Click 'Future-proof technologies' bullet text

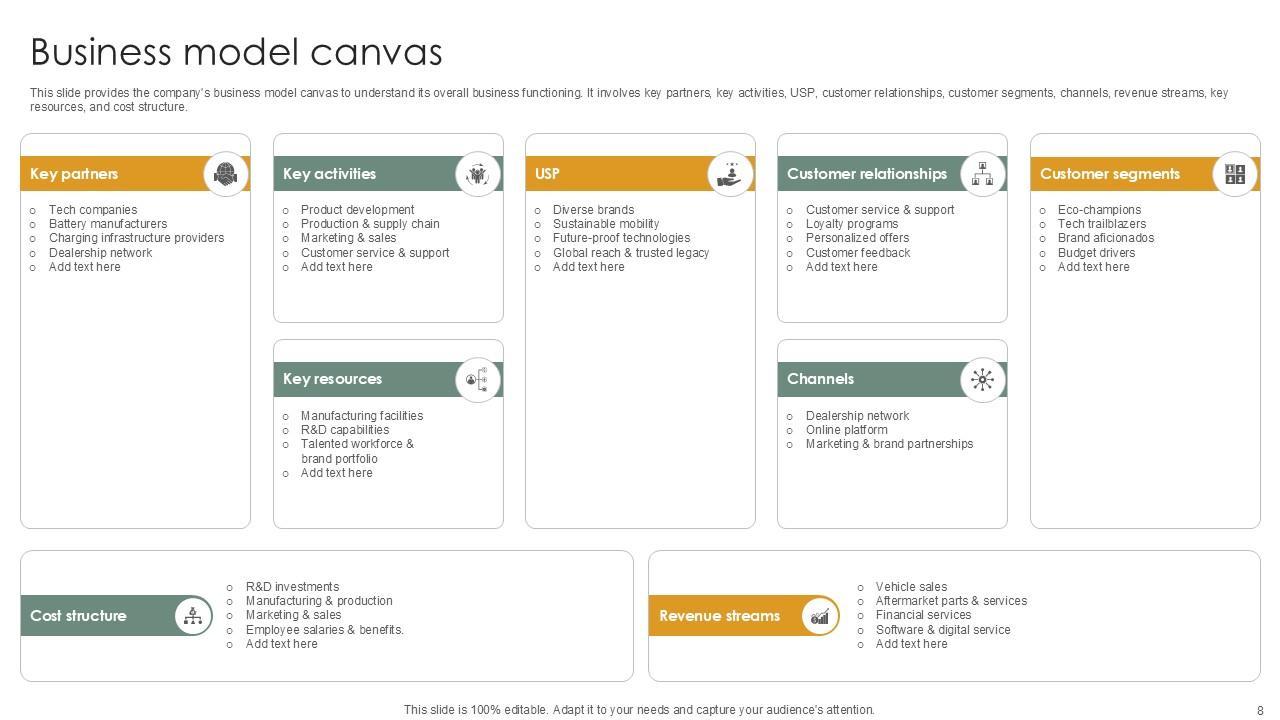(x=621, y=238)
